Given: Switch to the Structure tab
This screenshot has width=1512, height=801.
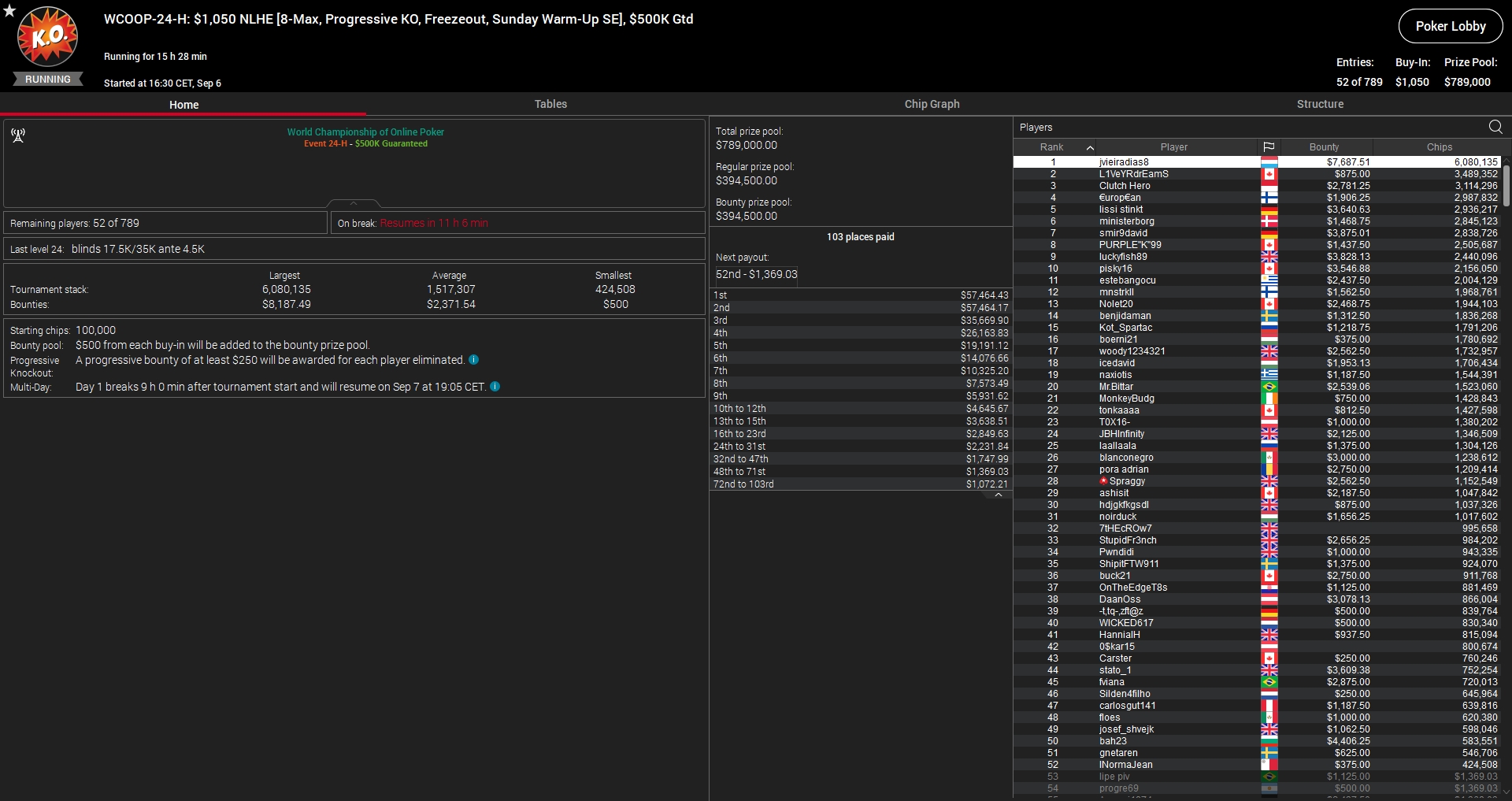Looking at the screenshot, I should [x=1320, y=104].
